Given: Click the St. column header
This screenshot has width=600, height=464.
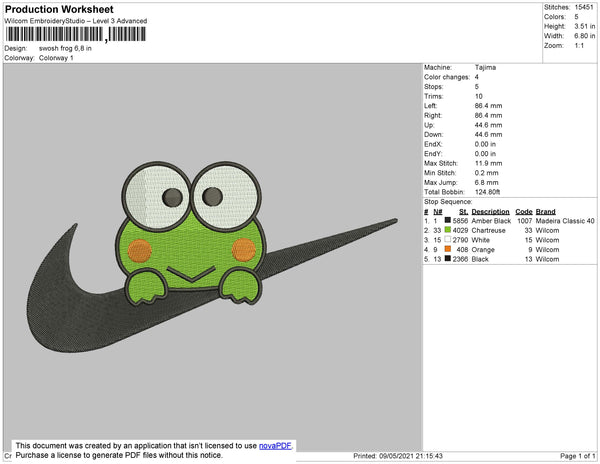Looking at the screenshot, I should click(x=463, y=212).
